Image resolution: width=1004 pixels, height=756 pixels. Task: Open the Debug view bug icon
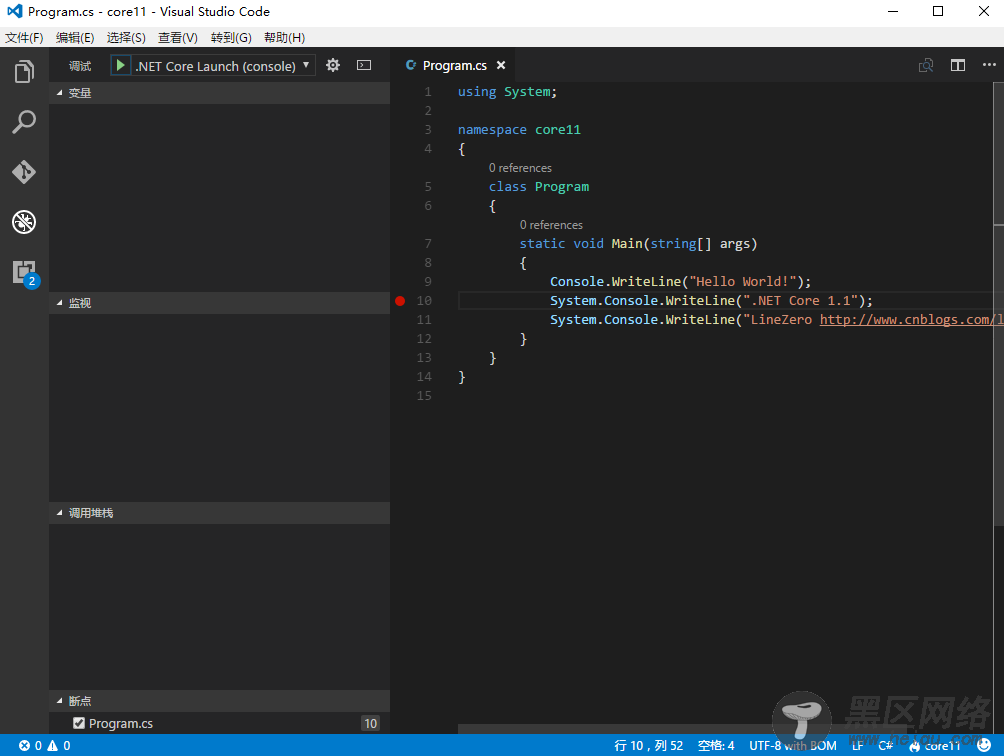click(24, 222)
